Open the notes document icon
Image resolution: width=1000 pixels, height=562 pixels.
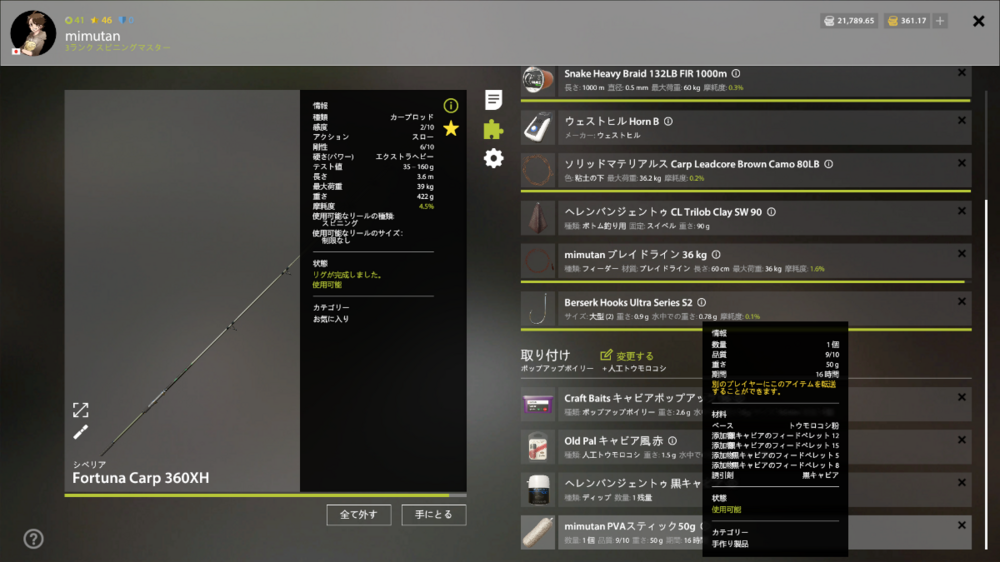[x=493, y=100]
